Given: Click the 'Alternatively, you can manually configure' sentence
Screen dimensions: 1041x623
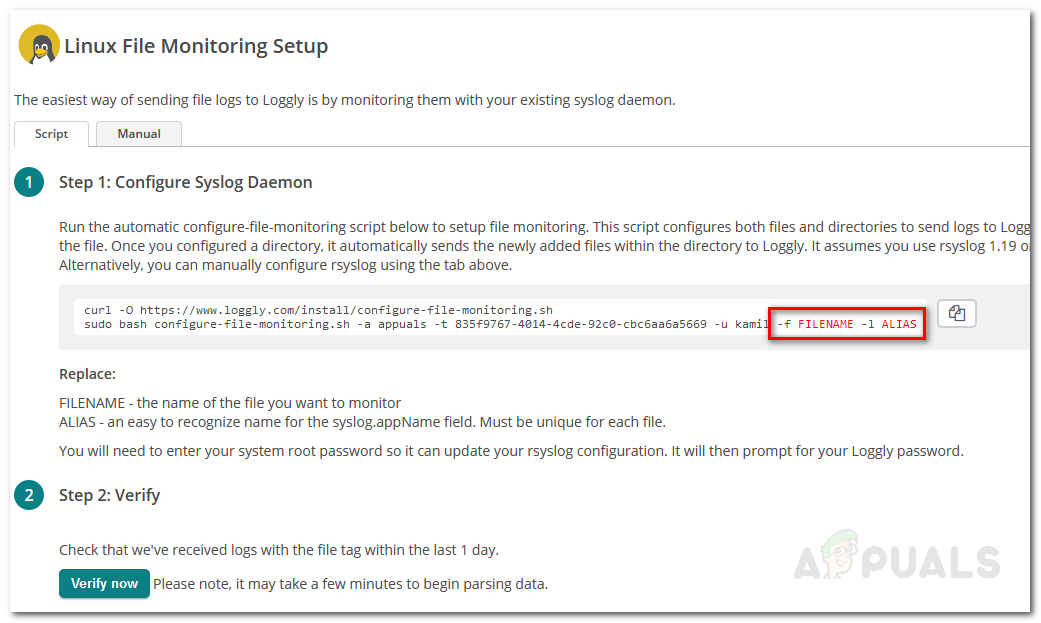Looking at the screenshot, I should (x=285, y=265).
